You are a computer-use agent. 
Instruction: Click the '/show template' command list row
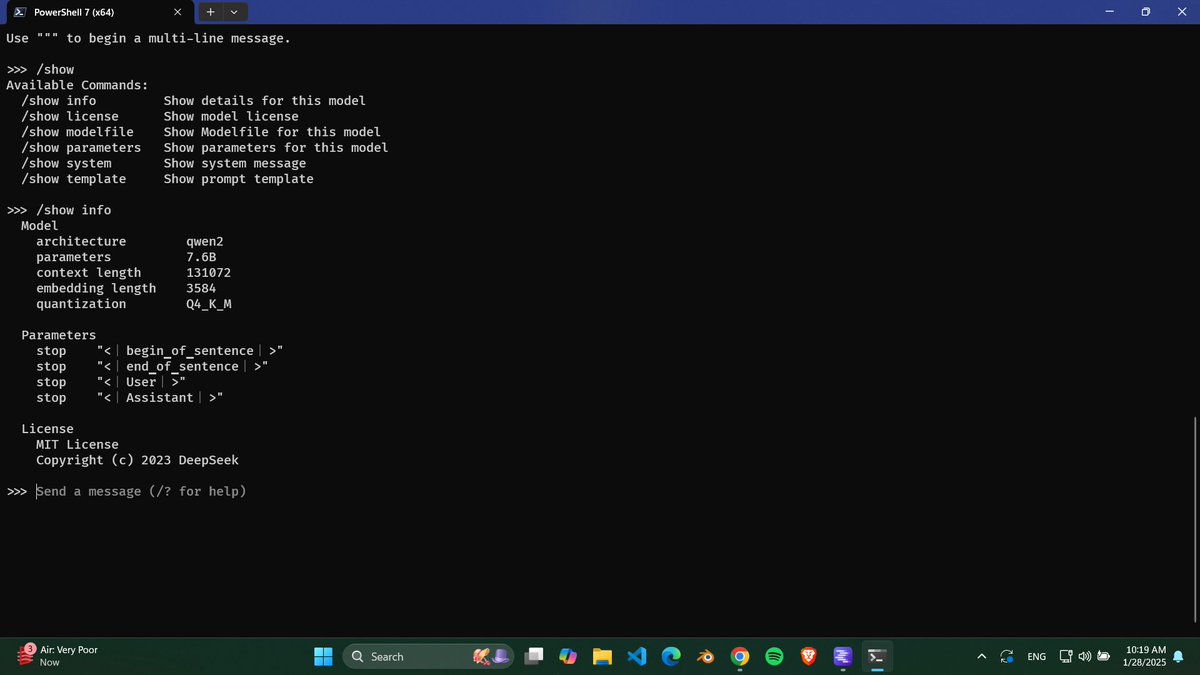pyautogui.click(x=167, y=179)
